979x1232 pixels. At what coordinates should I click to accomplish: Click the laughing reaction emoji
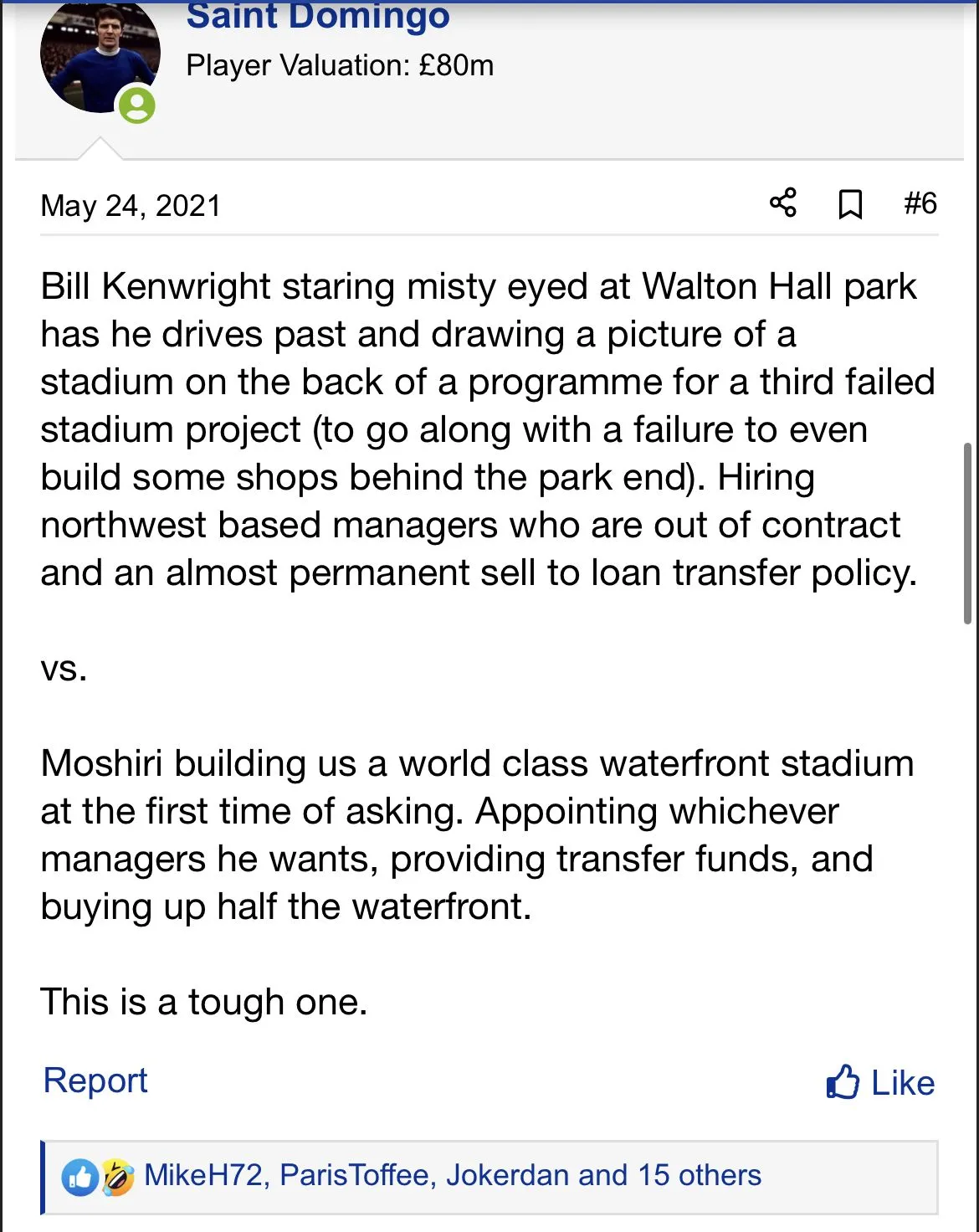118,1177
